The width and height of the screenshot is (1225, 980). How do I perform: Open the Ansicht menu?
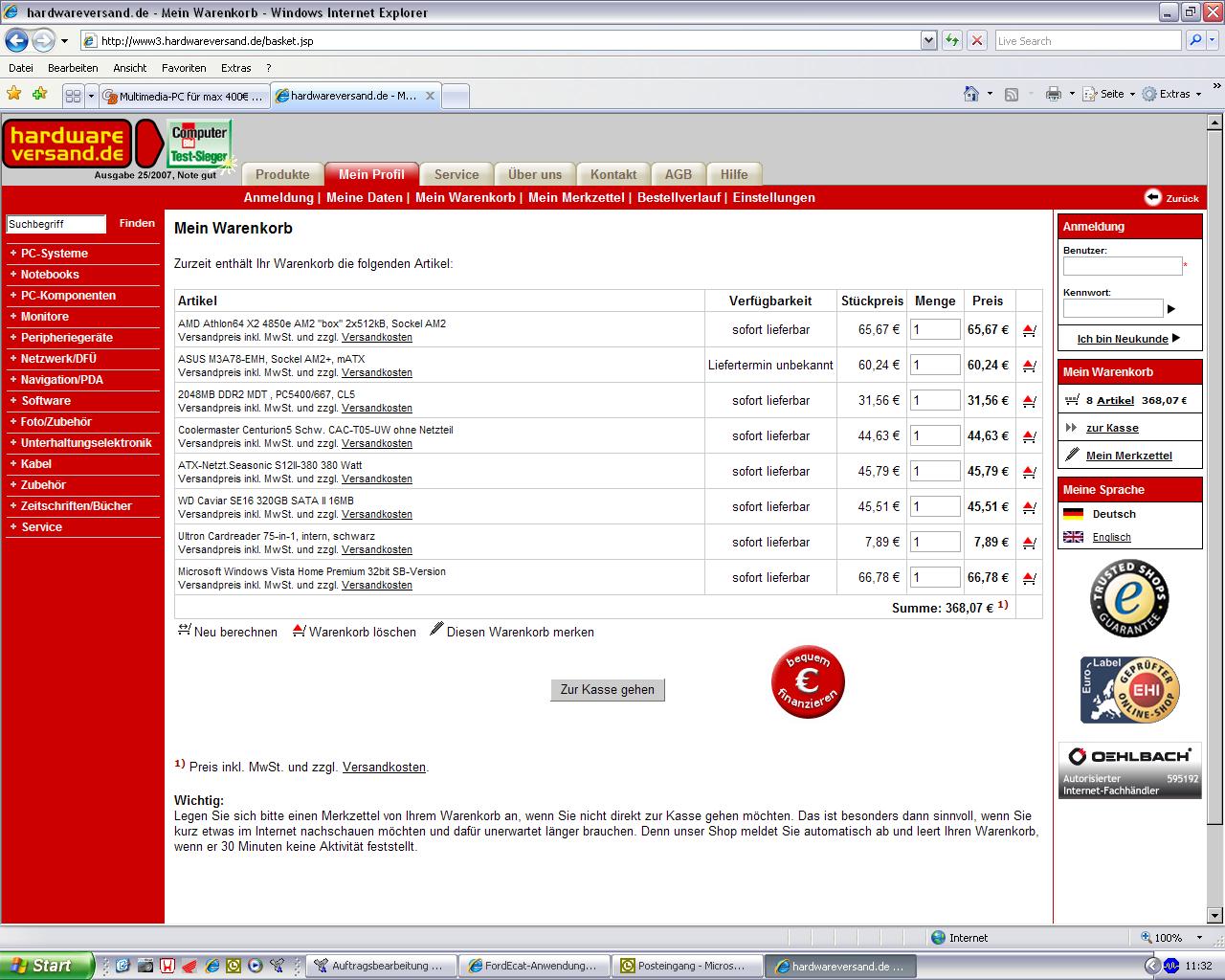point(130,68)
